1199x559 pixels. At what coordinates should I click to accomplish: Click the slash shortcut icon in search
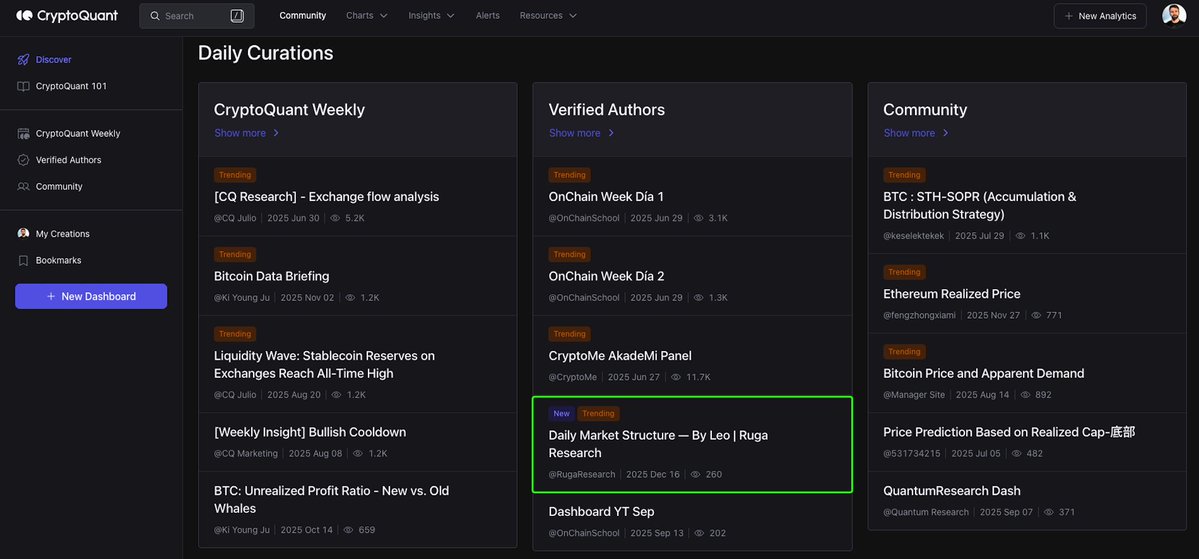(237, 16)
